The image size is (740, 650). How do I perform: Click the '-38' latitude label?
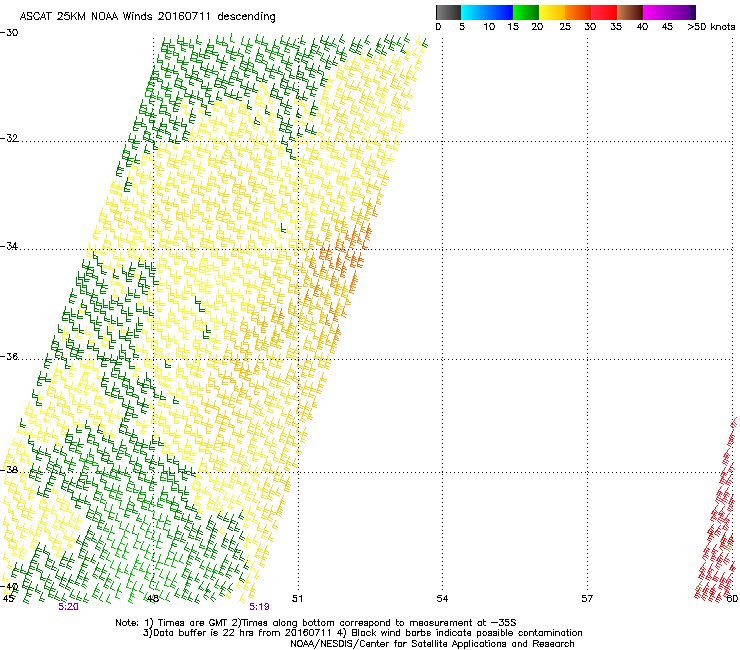point(9,470)
